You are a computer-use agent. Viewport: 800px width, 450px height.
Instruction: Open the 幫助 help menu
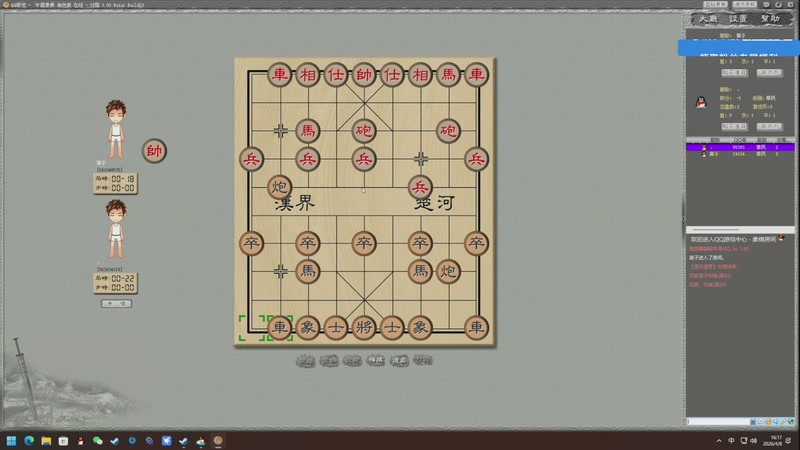(x=770, y=19)
